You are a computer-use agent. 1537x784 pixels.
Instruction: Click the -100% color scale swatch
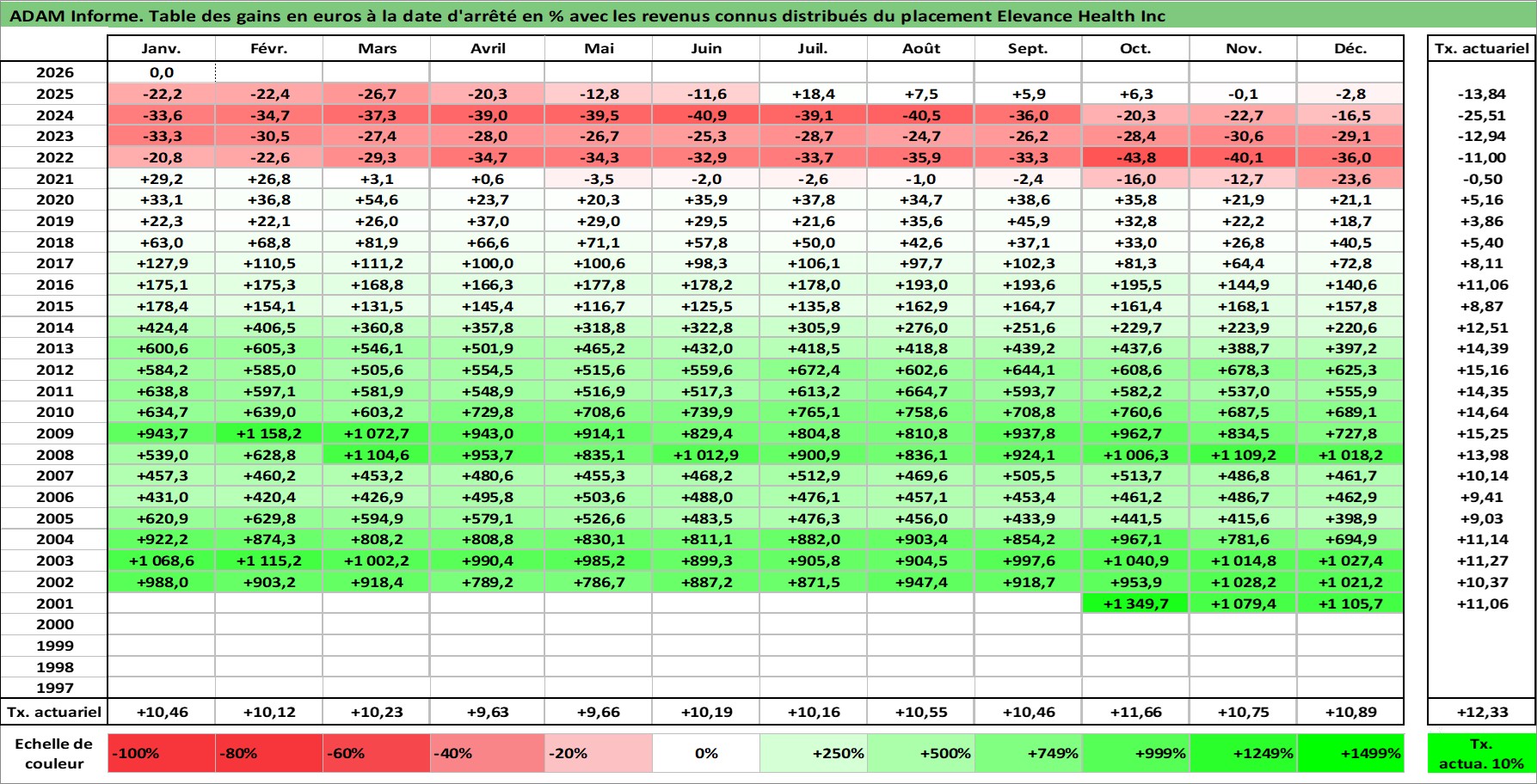162,753
